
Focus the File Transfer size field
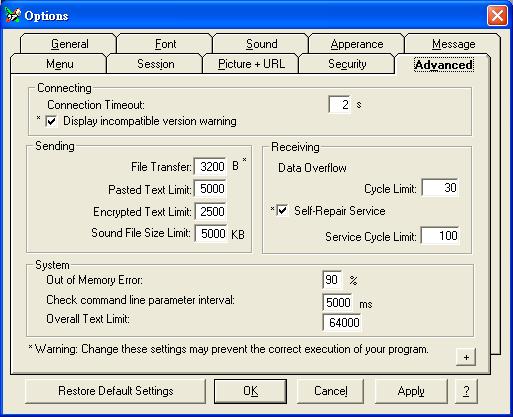click(x=210, y=166)
